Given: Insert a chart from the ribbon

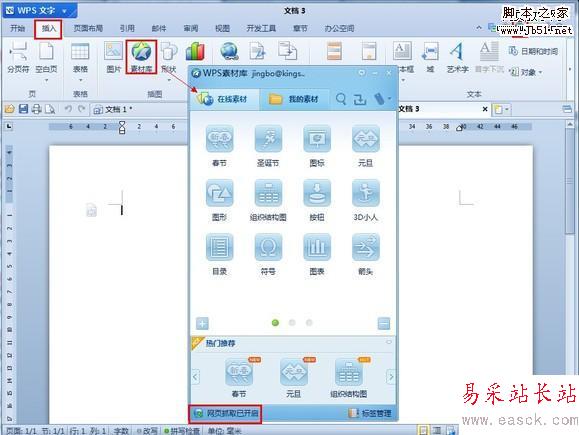Looking at the screenshot, I should click(195, 51).
